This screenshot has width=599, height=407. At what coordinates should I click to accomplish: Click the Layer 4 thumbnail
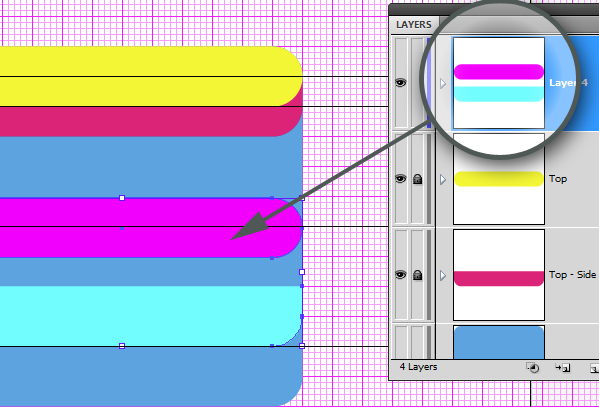coord(499,83)
